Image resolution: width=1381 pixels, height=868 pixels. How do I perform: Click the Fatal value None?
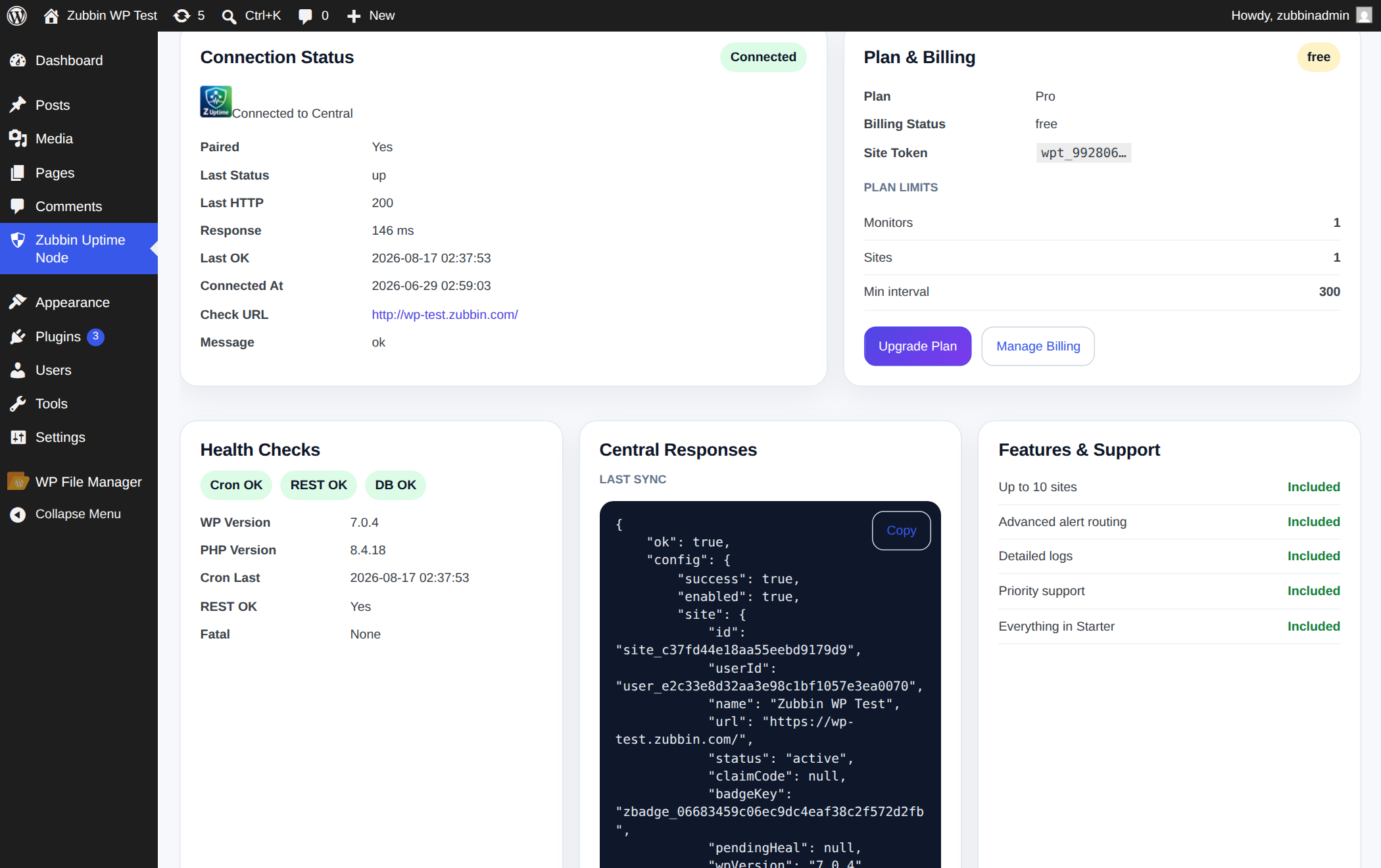[365, 635]
